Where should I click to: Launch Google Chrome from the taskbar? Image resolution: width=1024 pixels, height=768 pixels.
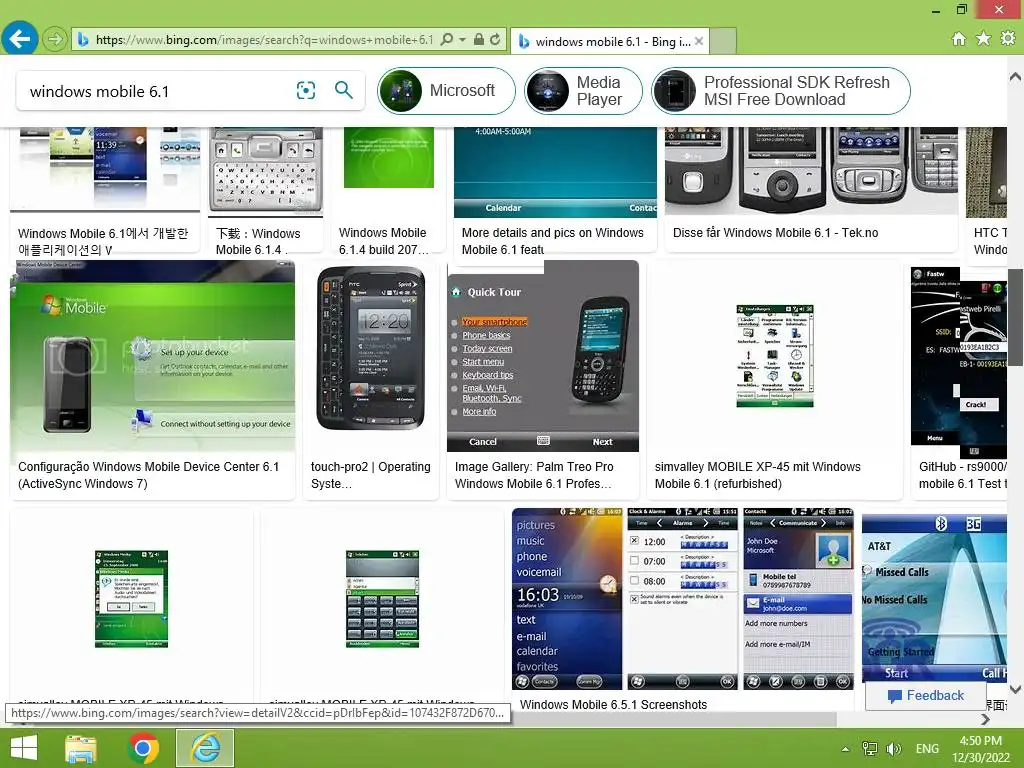pyautogui.click(x=143, y=748)
